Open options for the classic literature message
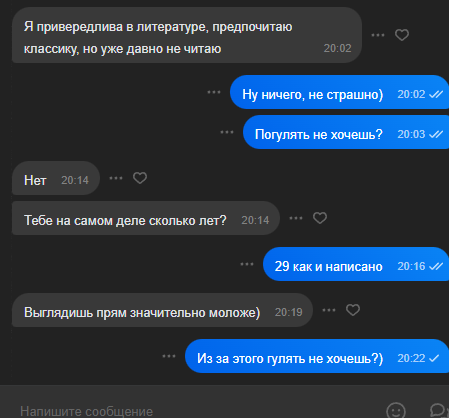The width and height of the screenshot is (449, 418). coord(378,35)
